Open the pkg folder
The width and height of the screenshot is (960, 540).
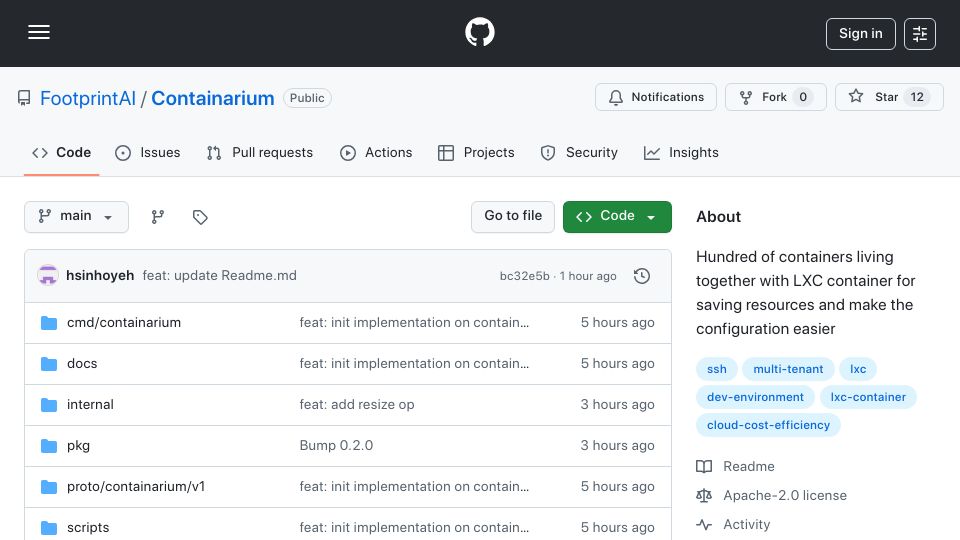pyautogui.click(x=78, y=446)
